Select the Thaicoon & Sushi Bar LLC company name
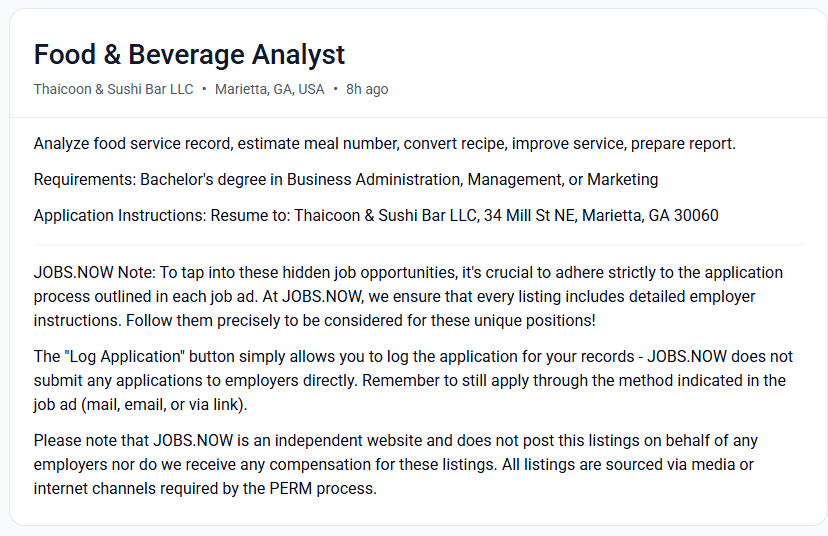Screen dimensions: 828x536 (x=114, y=89)
